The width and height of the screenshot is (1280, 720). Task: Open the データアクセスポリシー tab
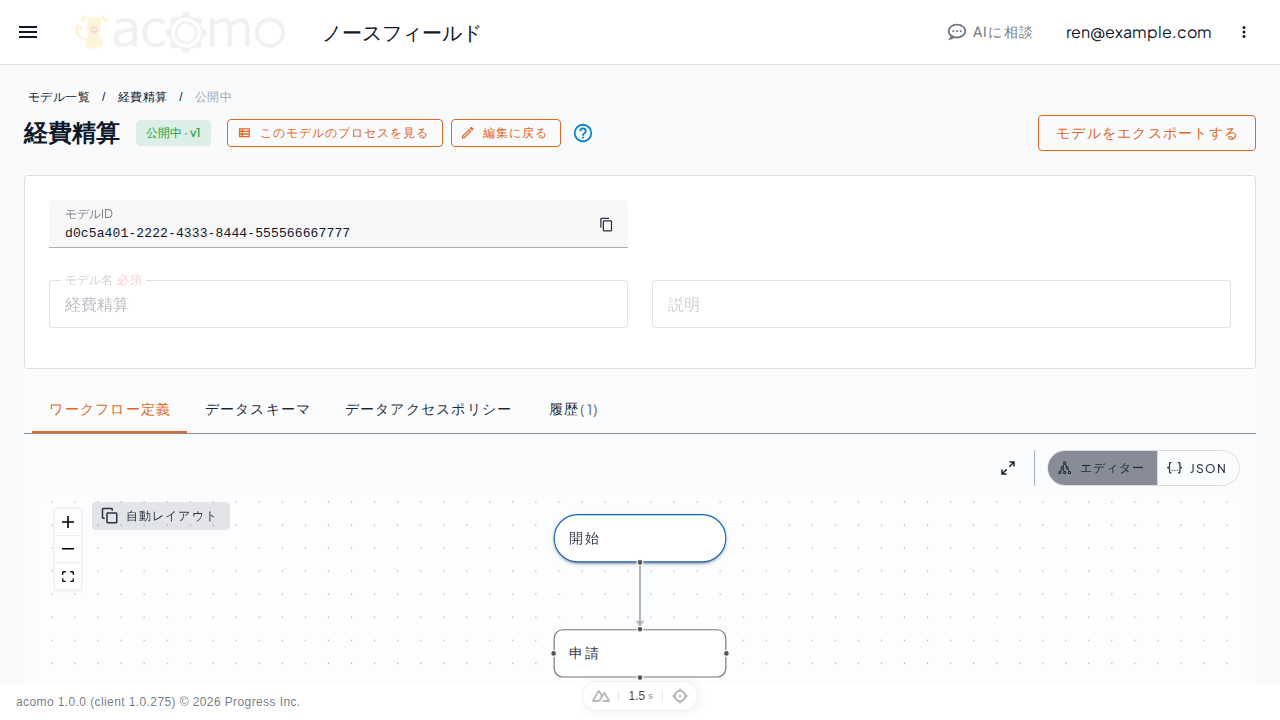(428, 410)
